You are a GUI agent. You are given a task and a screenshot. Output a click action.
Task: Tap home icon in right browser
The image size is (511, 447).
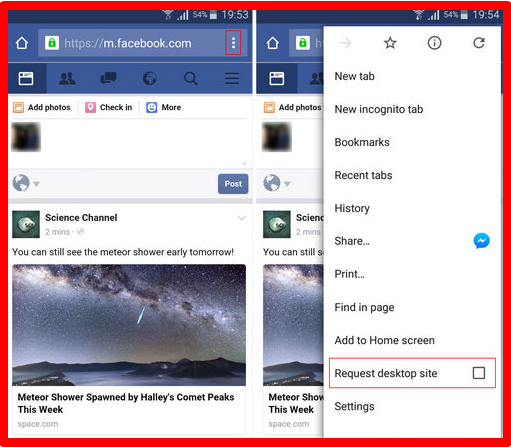pos(273,43)
